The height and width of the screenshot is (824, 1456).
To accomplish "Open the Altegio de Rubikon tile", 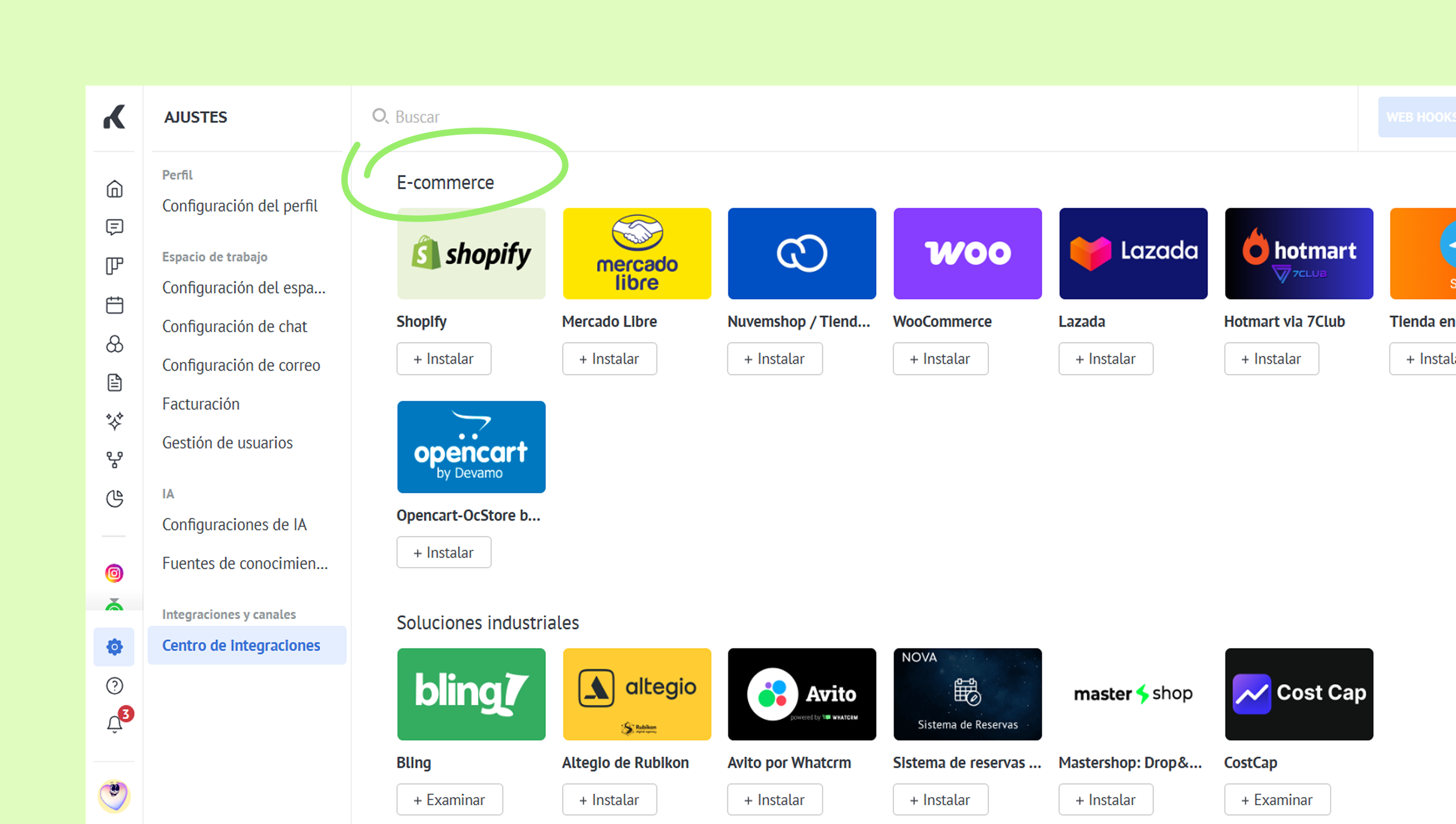I will click(x=637, y=695).
